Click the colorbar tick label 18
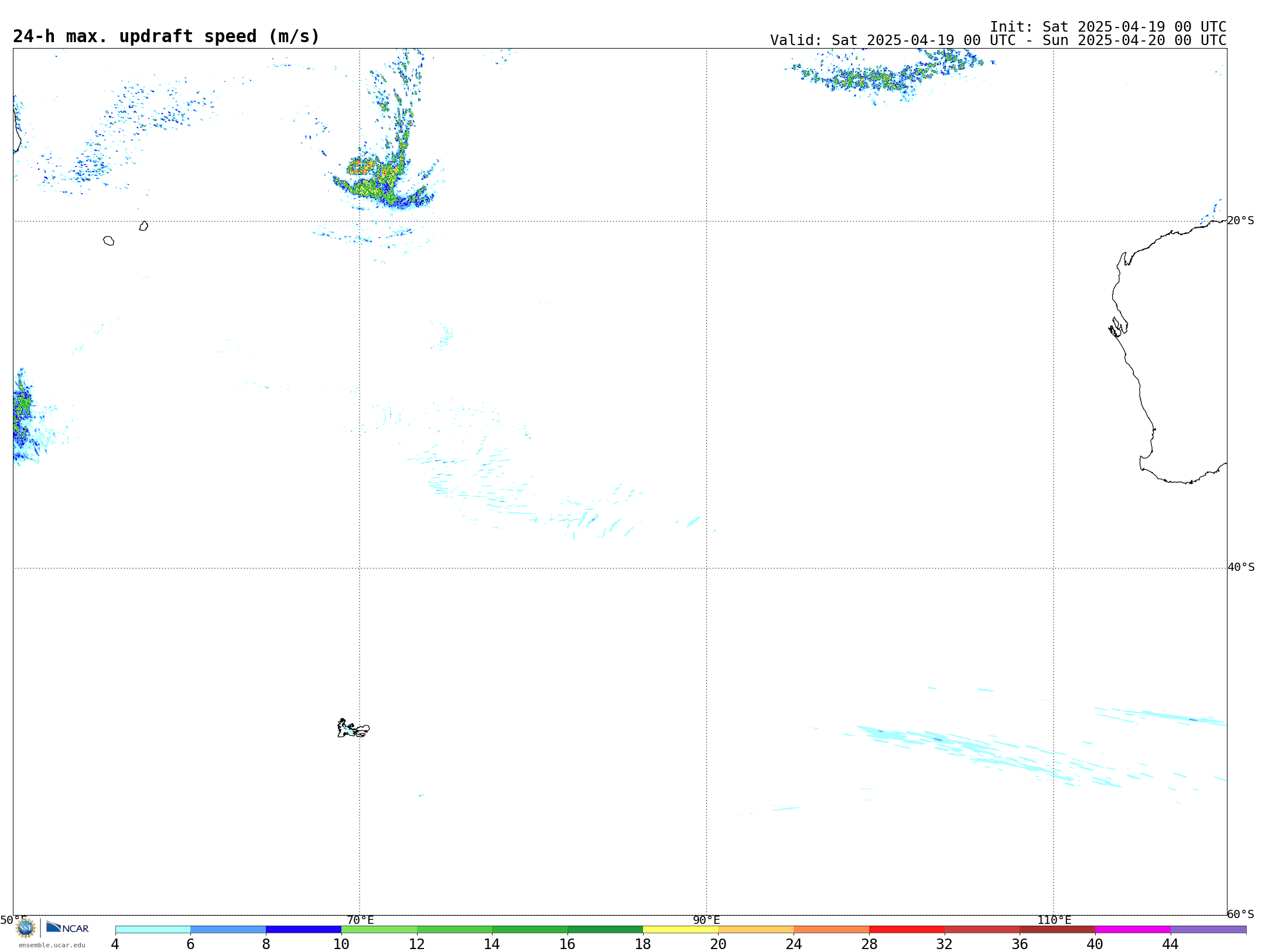This screenshot has height=952, width=1265. (643, 944)
